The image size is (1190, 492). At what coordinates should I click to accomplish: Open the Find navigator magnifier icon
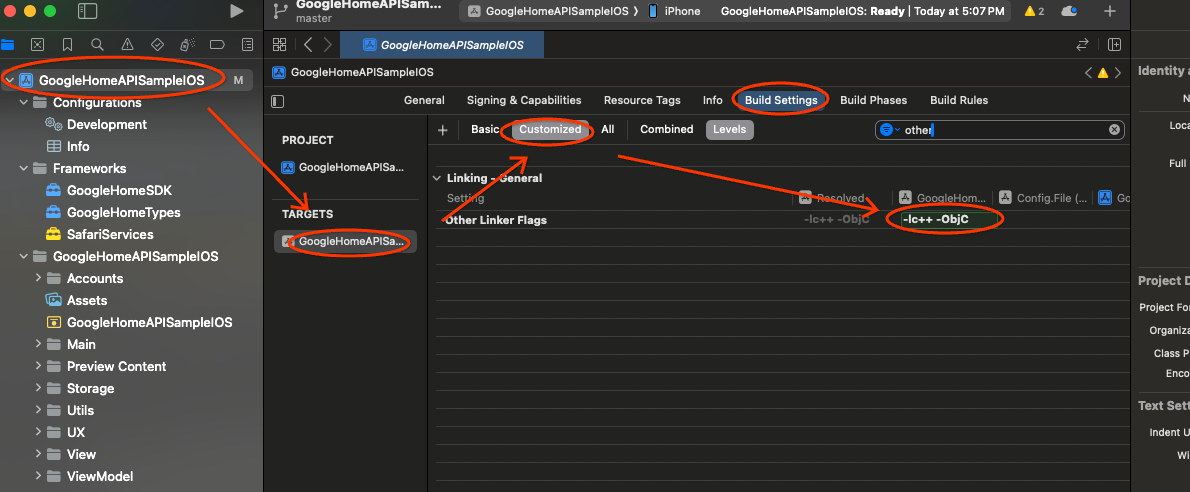click(97, 45)
